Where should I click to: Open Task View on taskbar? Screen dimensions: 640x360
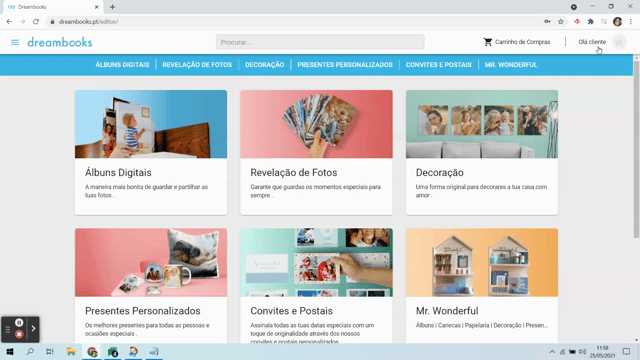(50, 351)
